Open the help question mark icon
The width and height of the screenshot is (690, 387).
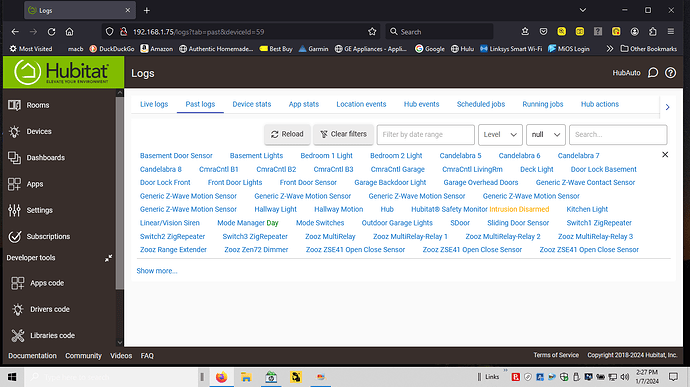point(670,73)
